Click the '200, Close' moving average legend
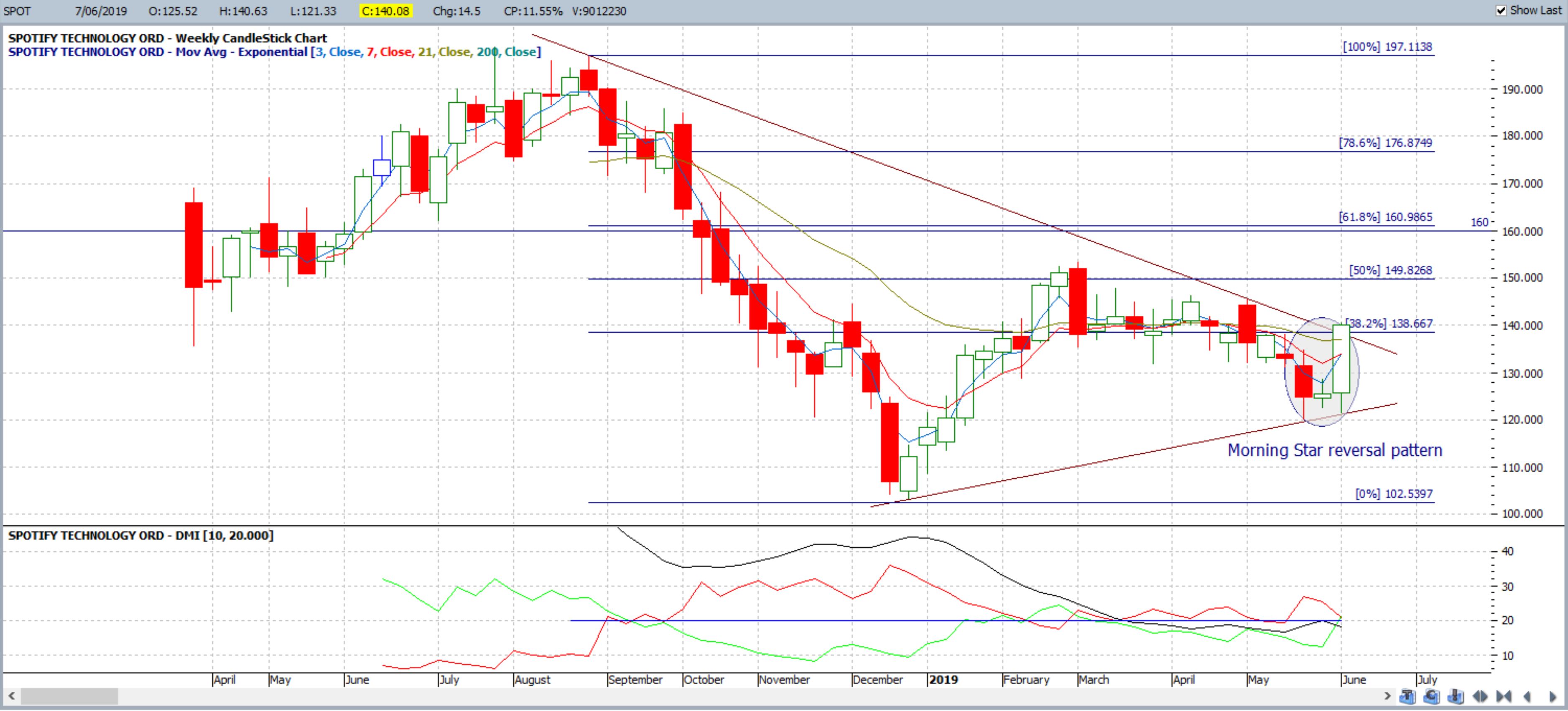Screen dimensions: 1568x711 [x=507, y=52]
